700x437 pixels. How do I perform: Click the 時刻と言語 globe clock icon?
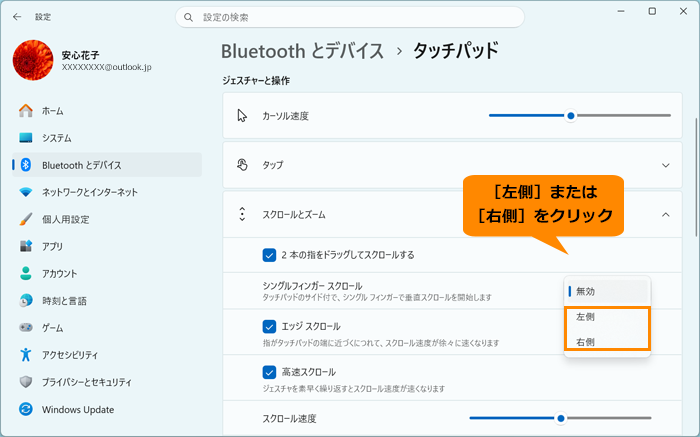coord(26,300)
